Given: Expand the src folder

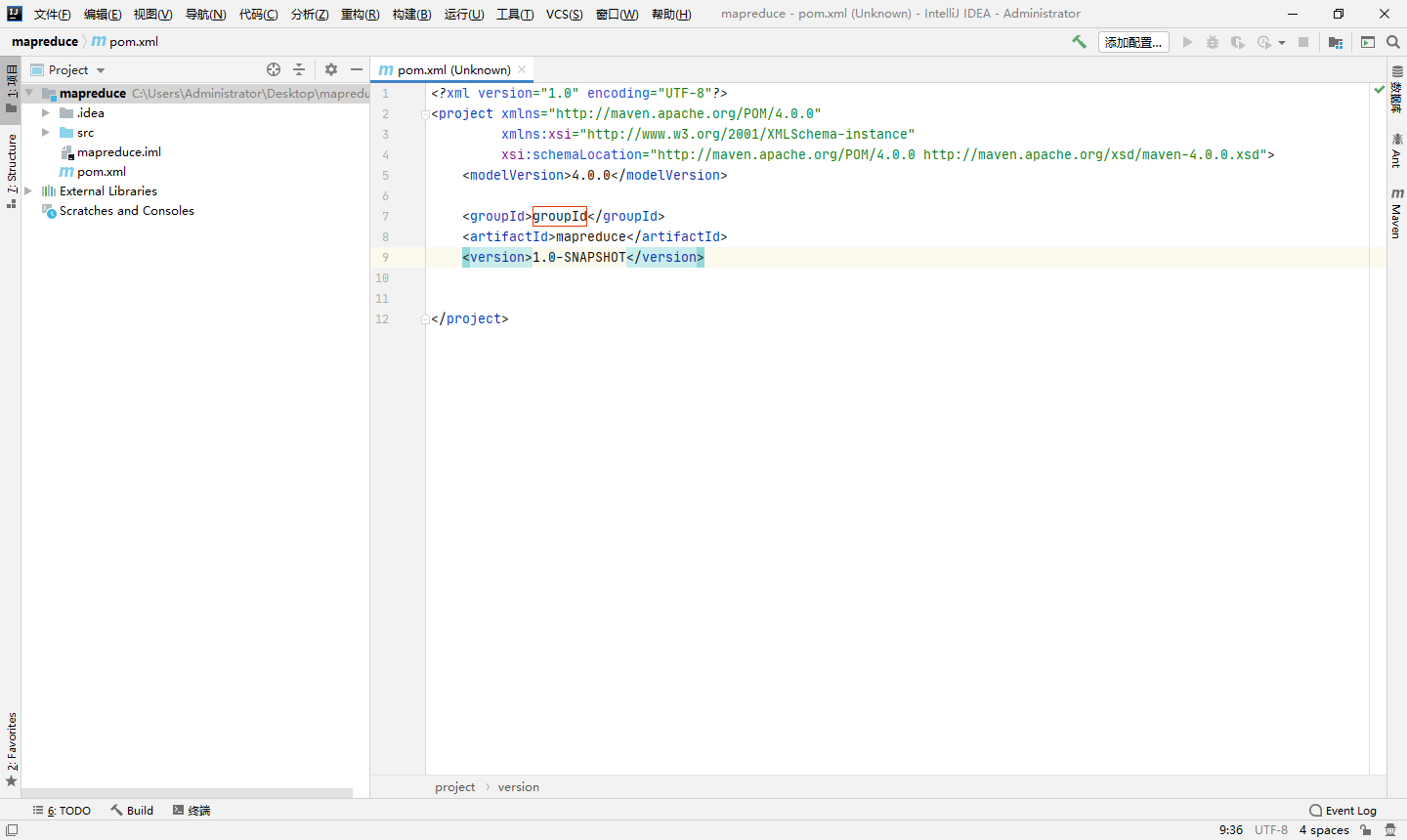Looking at the screenshot, I should [x=46, y=132].
